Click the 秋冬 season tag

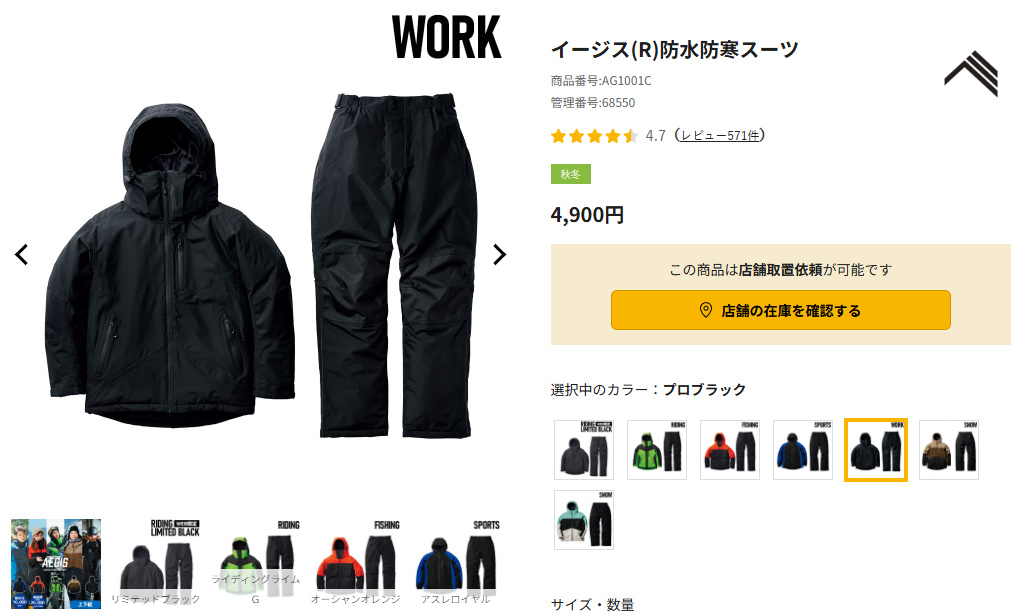click(571, 174)
